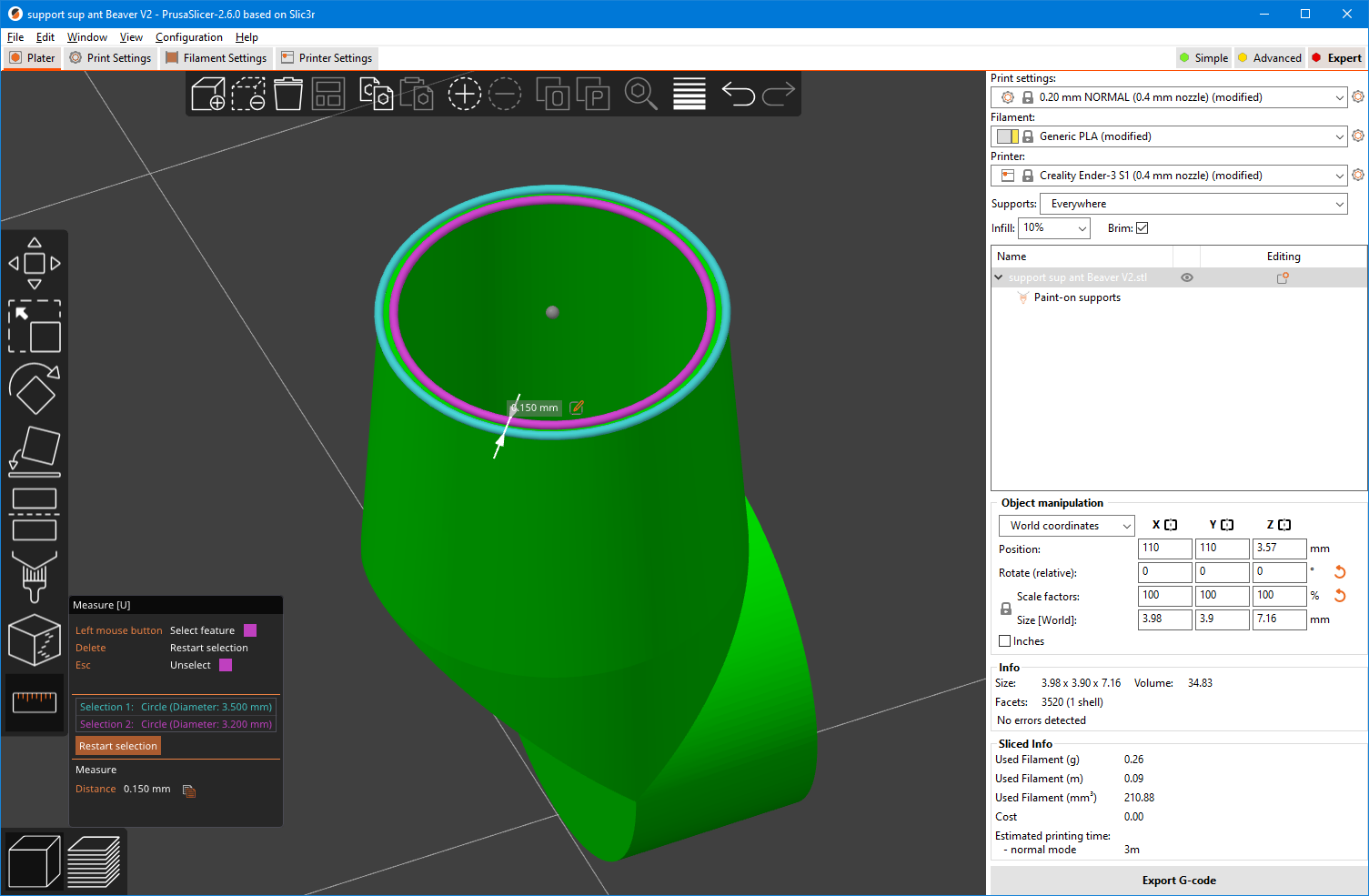This screenshot has width=1369, height=896.
Task: Switch to the Printer Settings tab
Action: click(x=327, y=57)
